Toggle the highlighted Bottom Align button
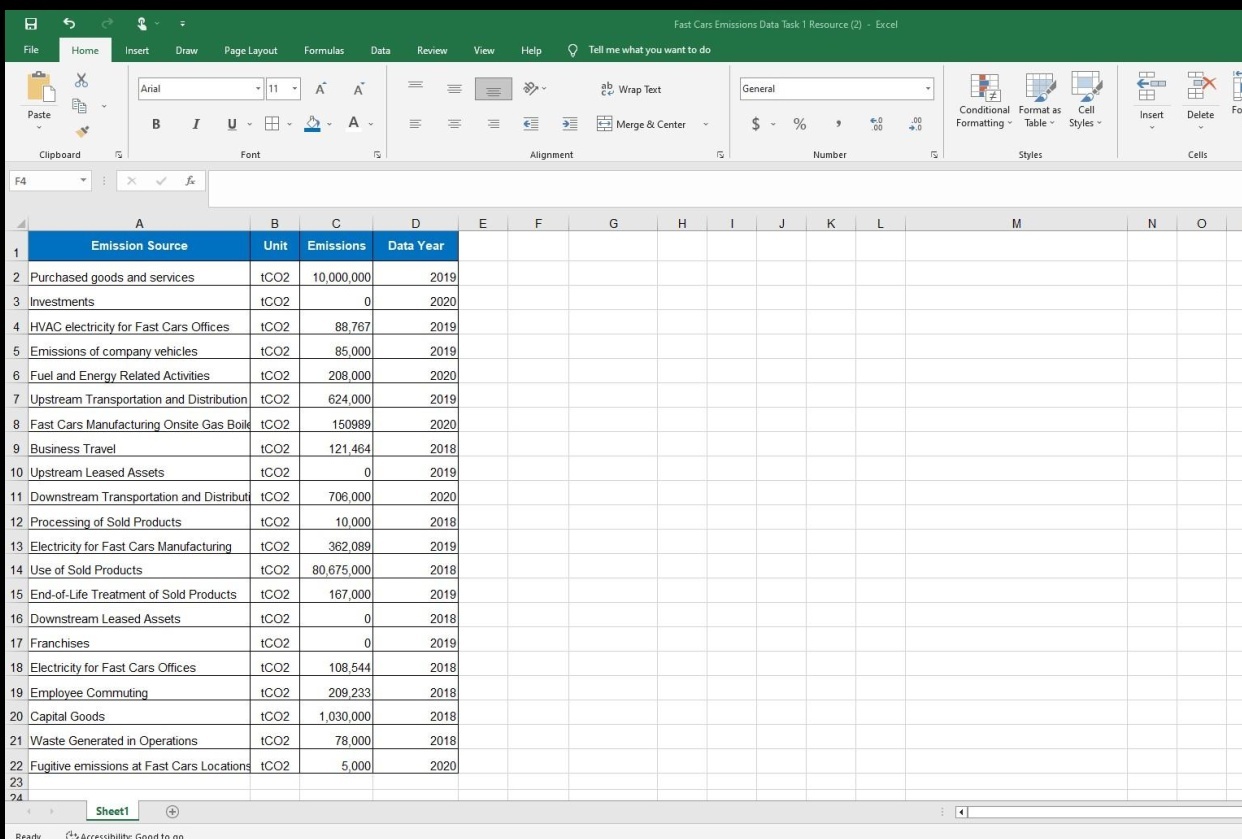This screenshot has height=839, width=1242. tap(491, 89)
